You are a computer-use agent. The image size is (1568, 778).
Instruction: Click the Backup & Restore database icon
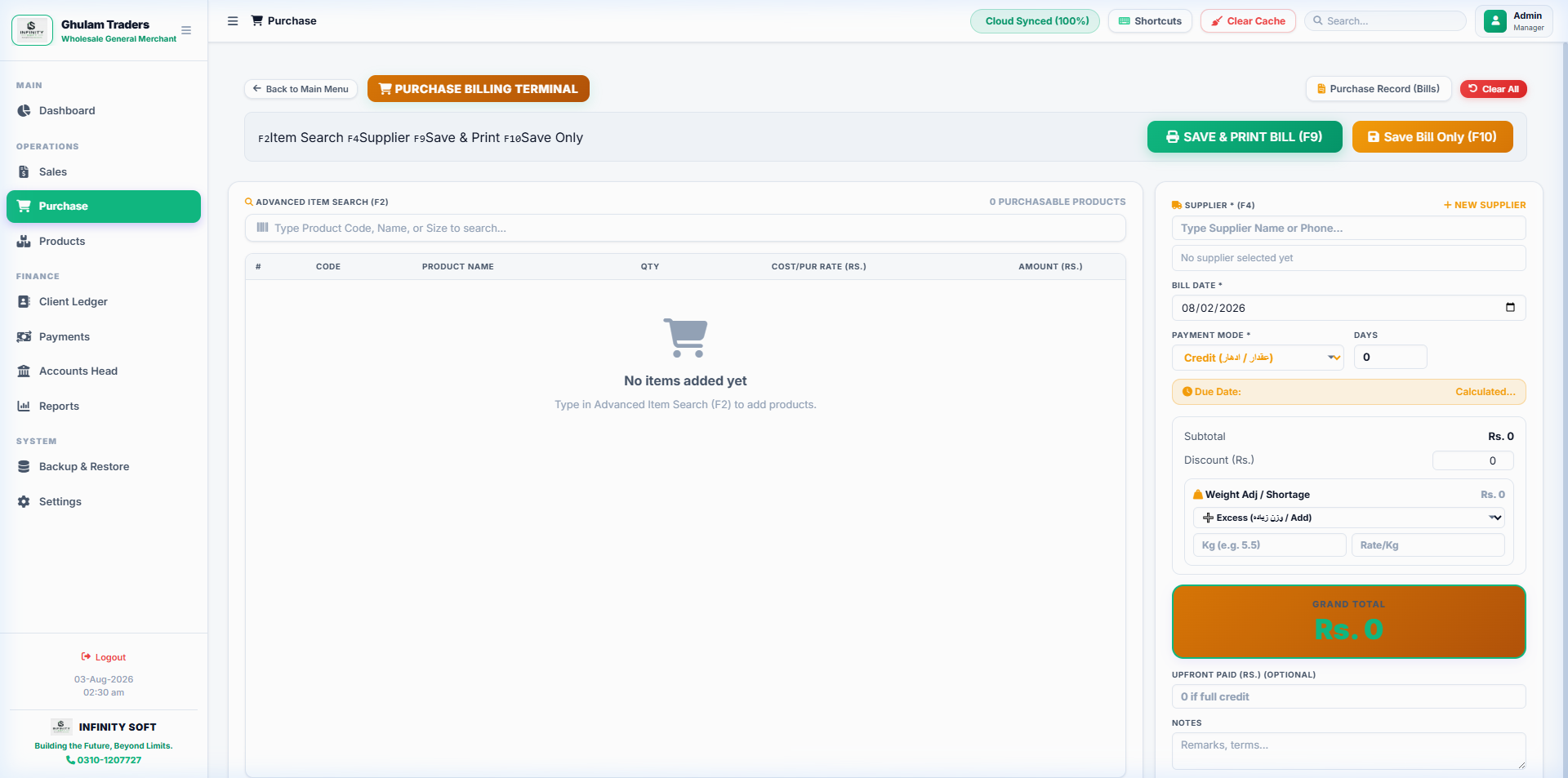[24, 467]
